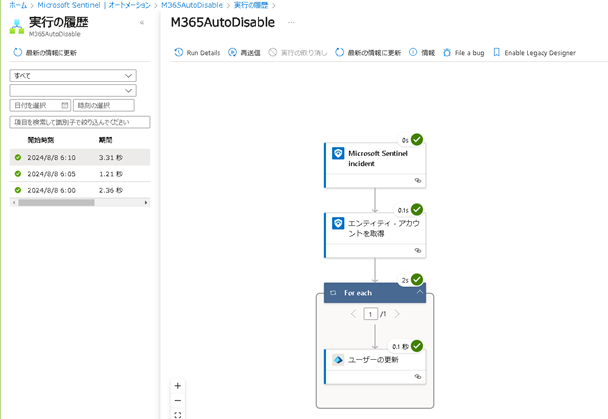This screenshot has height=419, width=608.
Task: Open the ホーム breadcrumb link
Action: [x=17, y=5]
